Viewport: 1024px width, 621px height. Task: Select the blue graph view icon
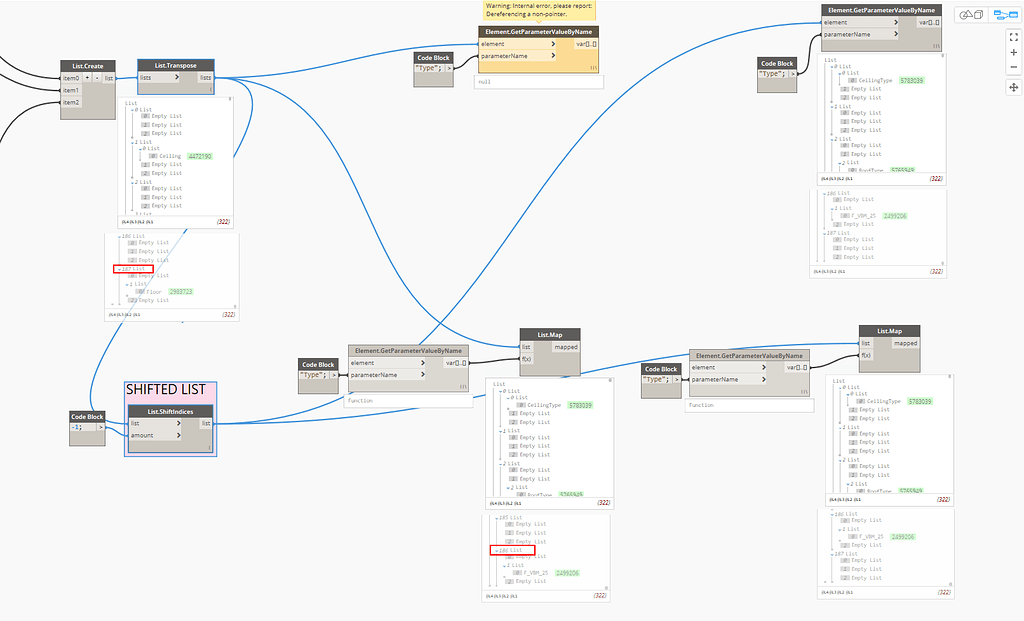click(1005, 15)
